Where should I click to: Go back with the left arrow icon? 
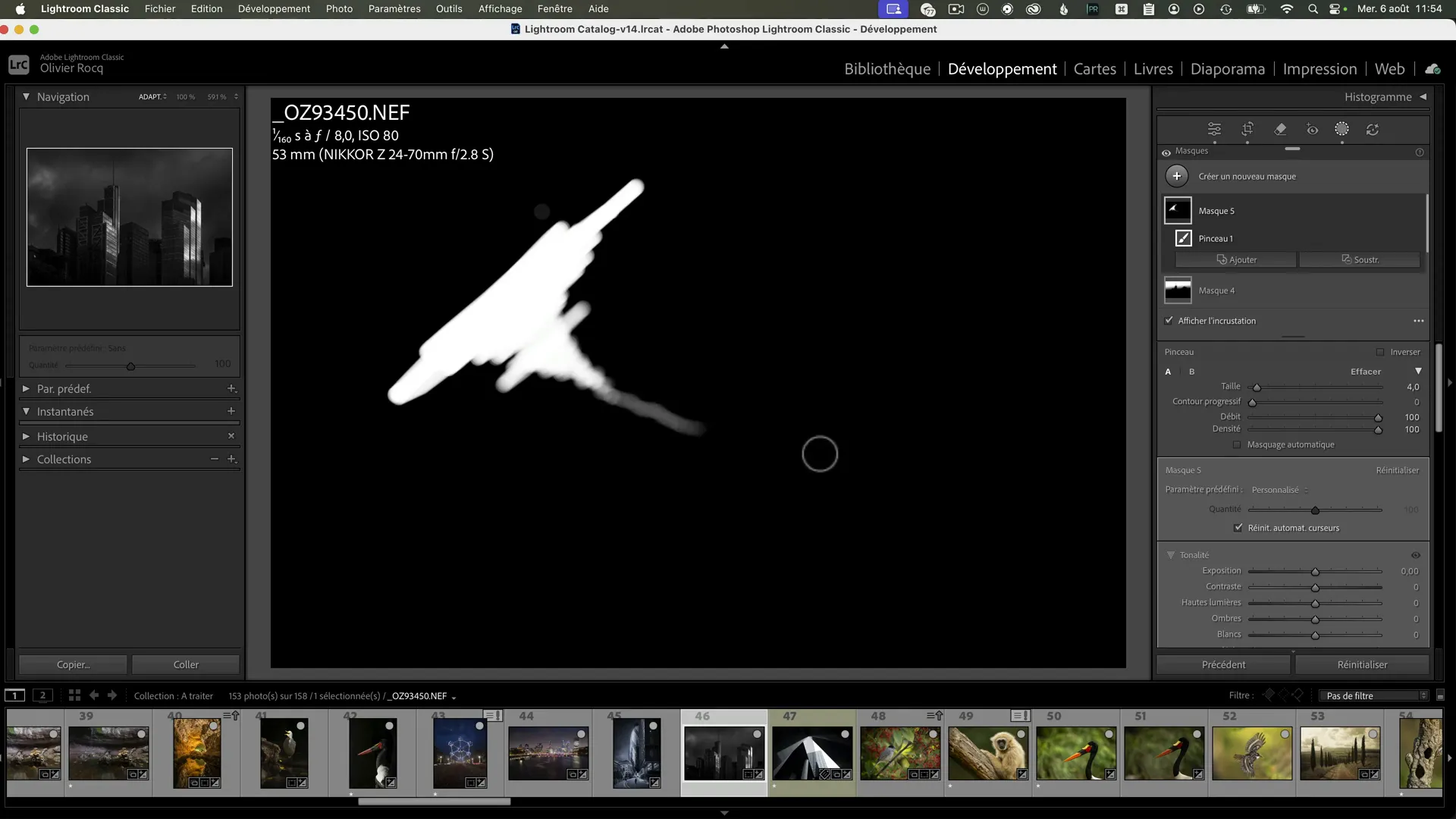94,695
